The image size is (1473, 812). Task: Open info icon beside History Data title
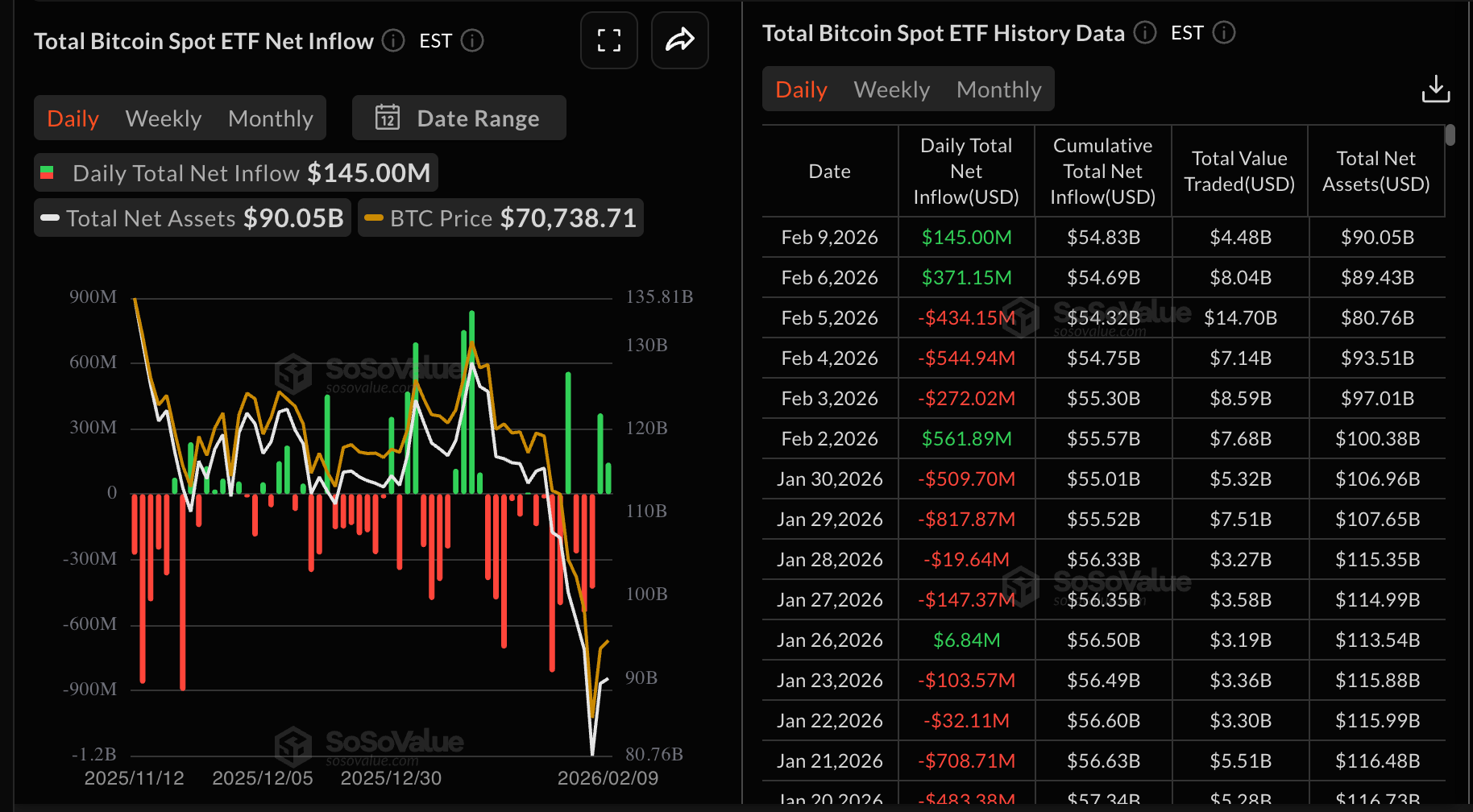(x=1145, y=32)
